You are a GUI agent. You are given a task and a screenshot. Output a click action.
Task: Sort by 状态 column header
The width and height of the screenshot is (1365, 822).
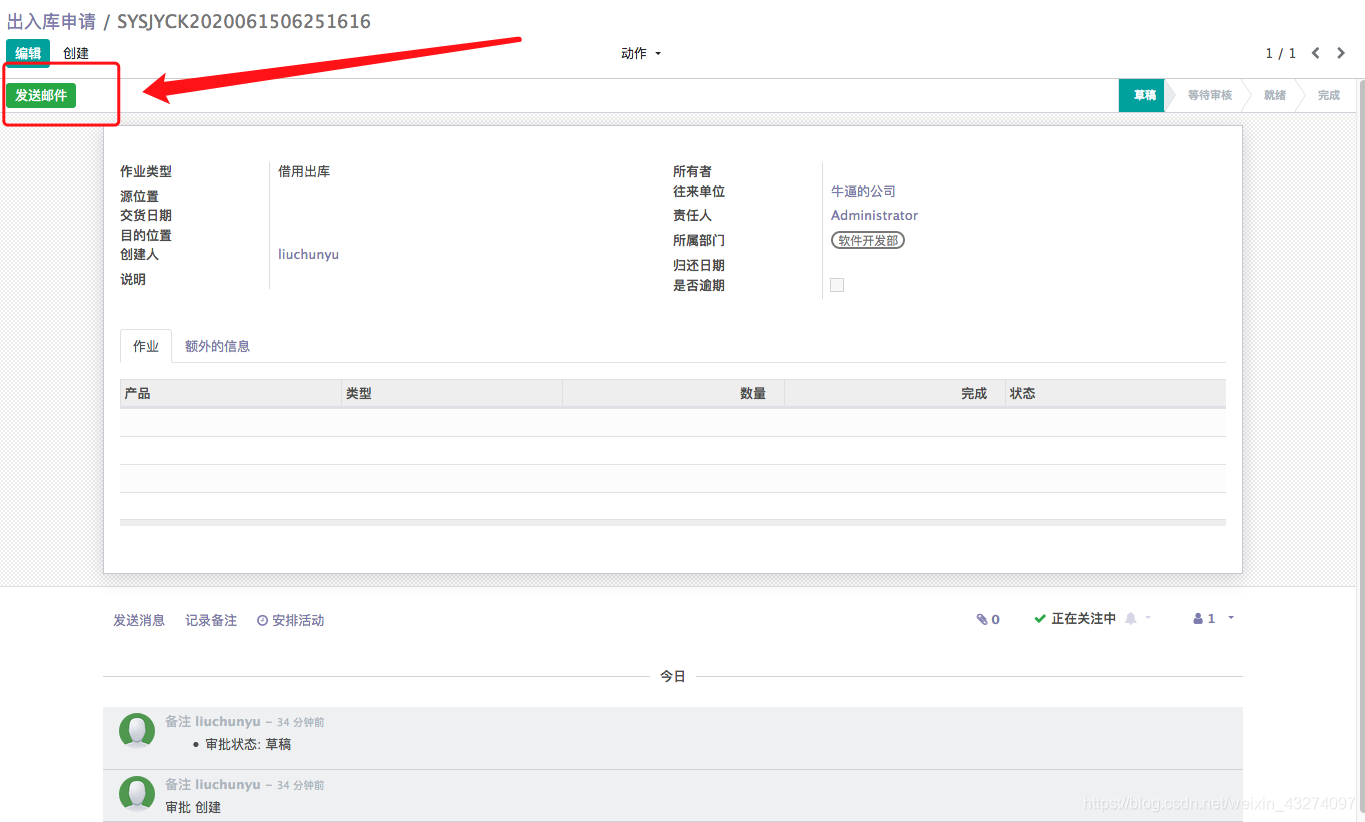click(1116, 393)
